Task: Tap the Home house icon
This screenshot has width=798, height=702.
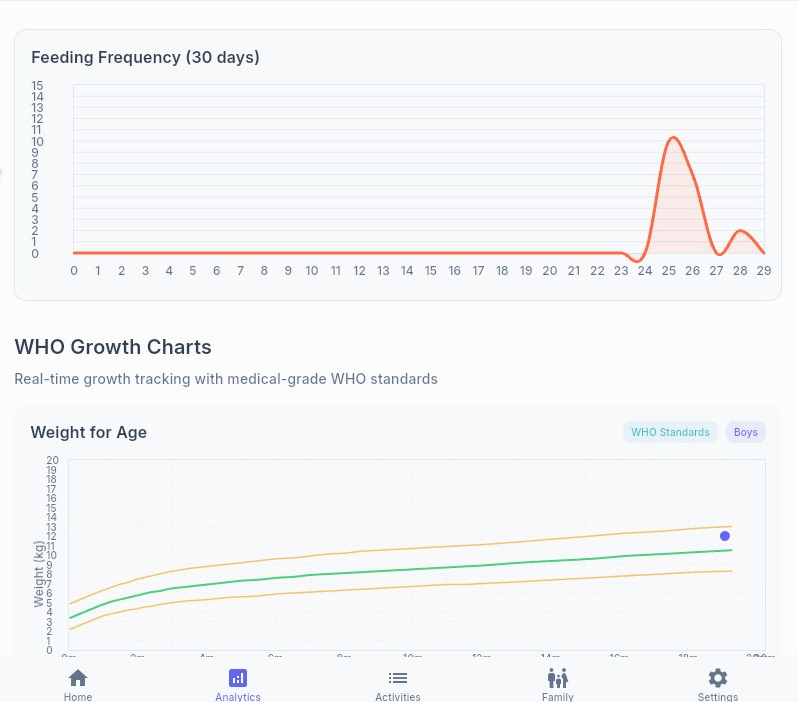Action: (x=78, y=677)
